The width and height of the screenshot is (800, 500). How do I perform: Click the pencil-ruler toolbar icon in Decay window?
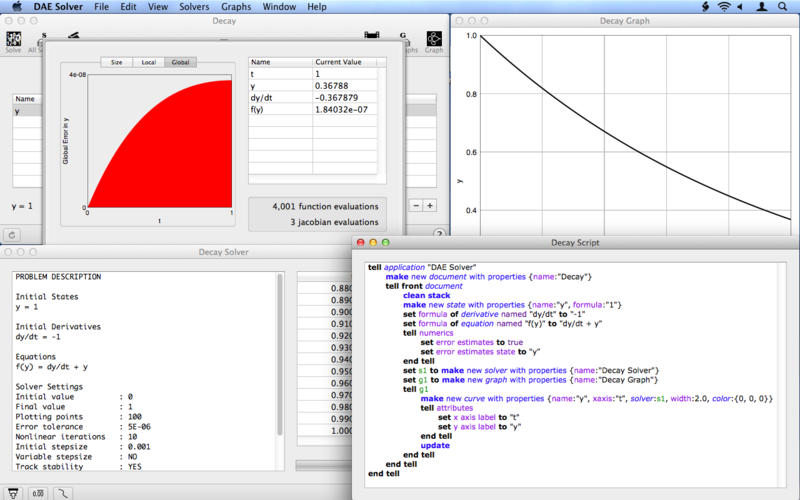coord(74,35)
